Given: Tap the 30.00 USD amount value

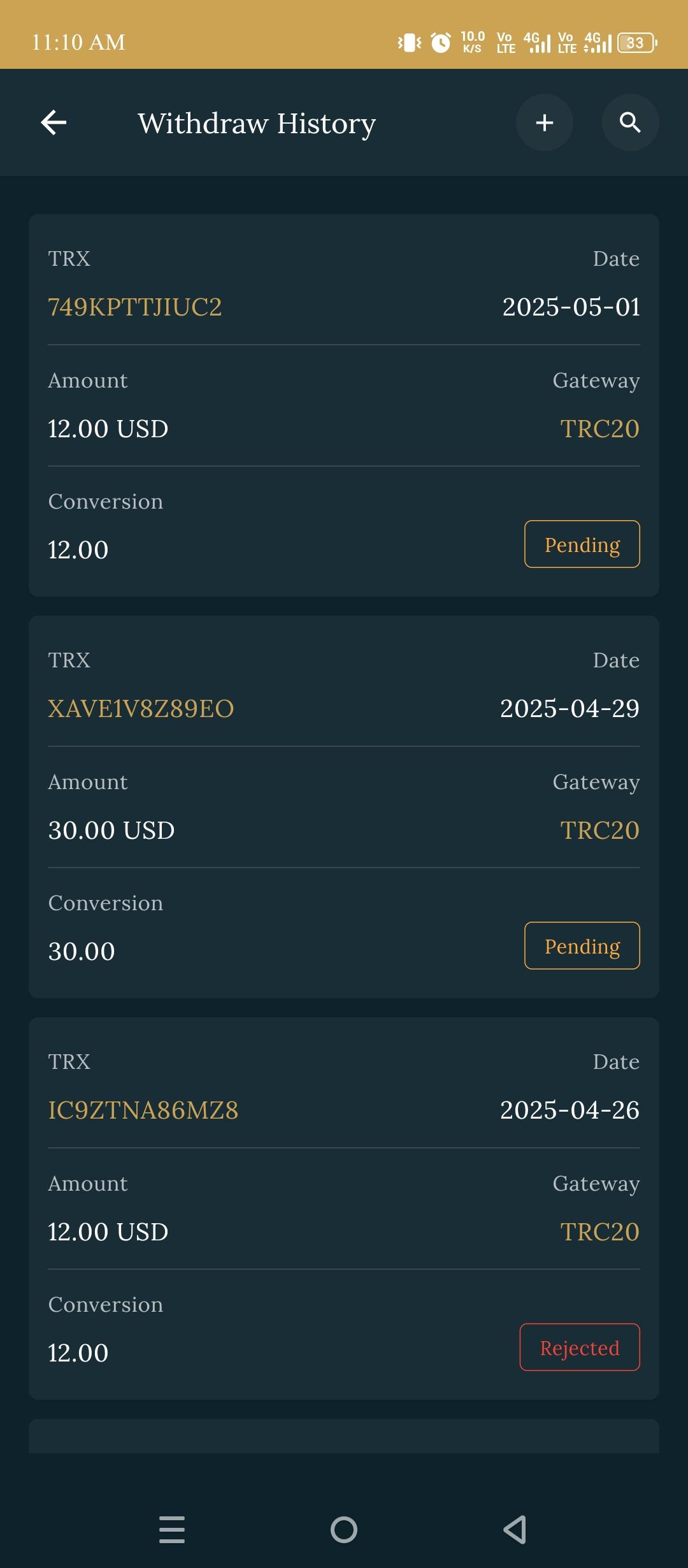Looking at the screenshot, I should pos(111,831).
